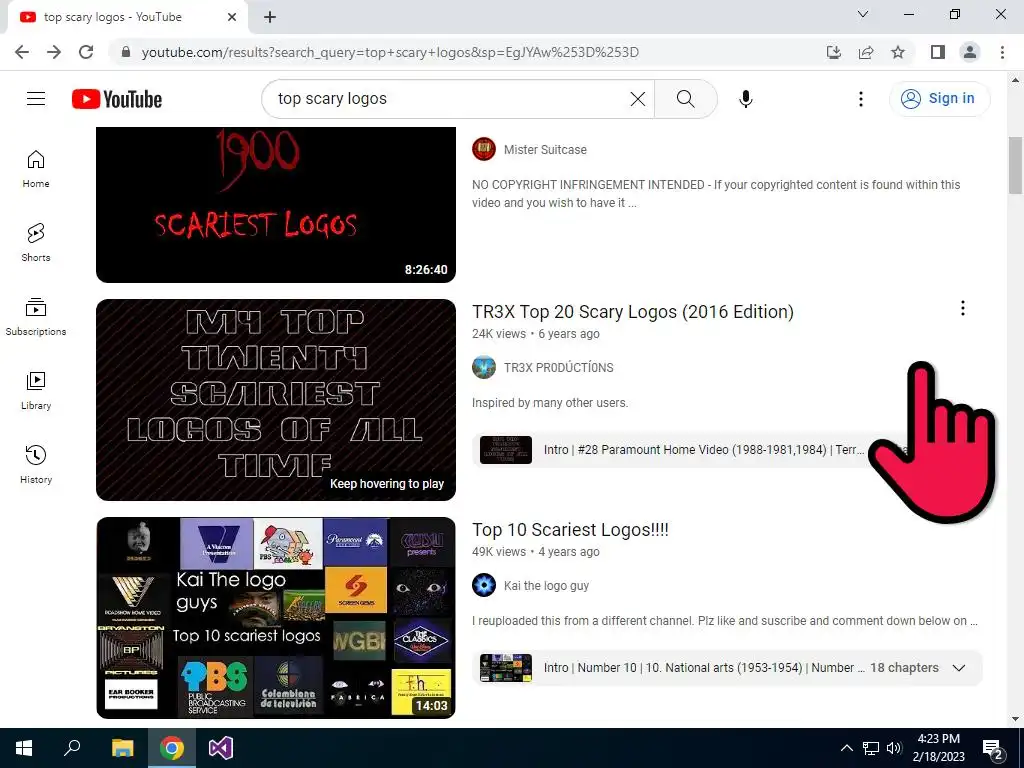
Task: Open YouTube settings three-dot menu
Action: [861, 99]
